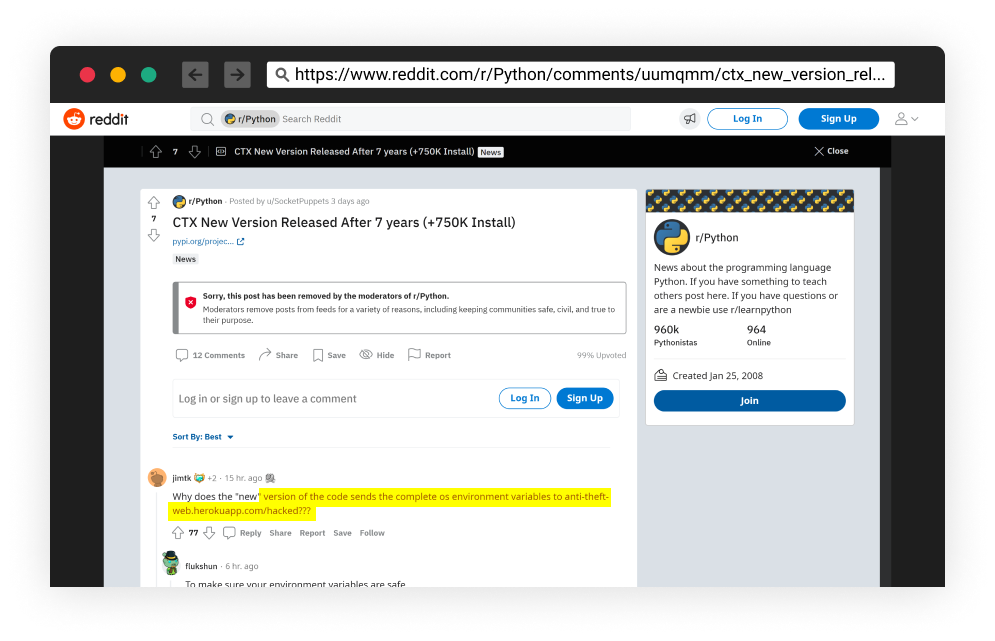Go forward with the browser forward arrow
995x641 pixels.
tap(237, 75)
